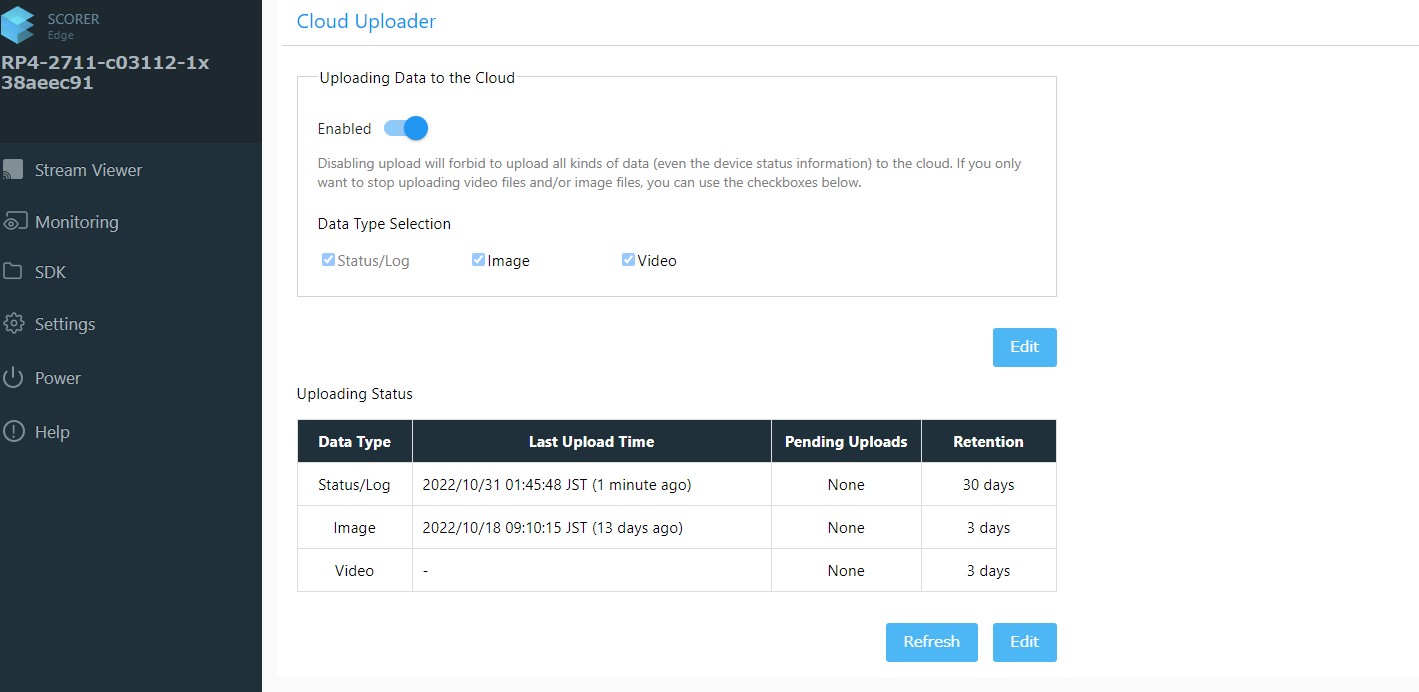Click the SCORER Edge cube logo
The image size is (1419, 692).
(17, 25)
